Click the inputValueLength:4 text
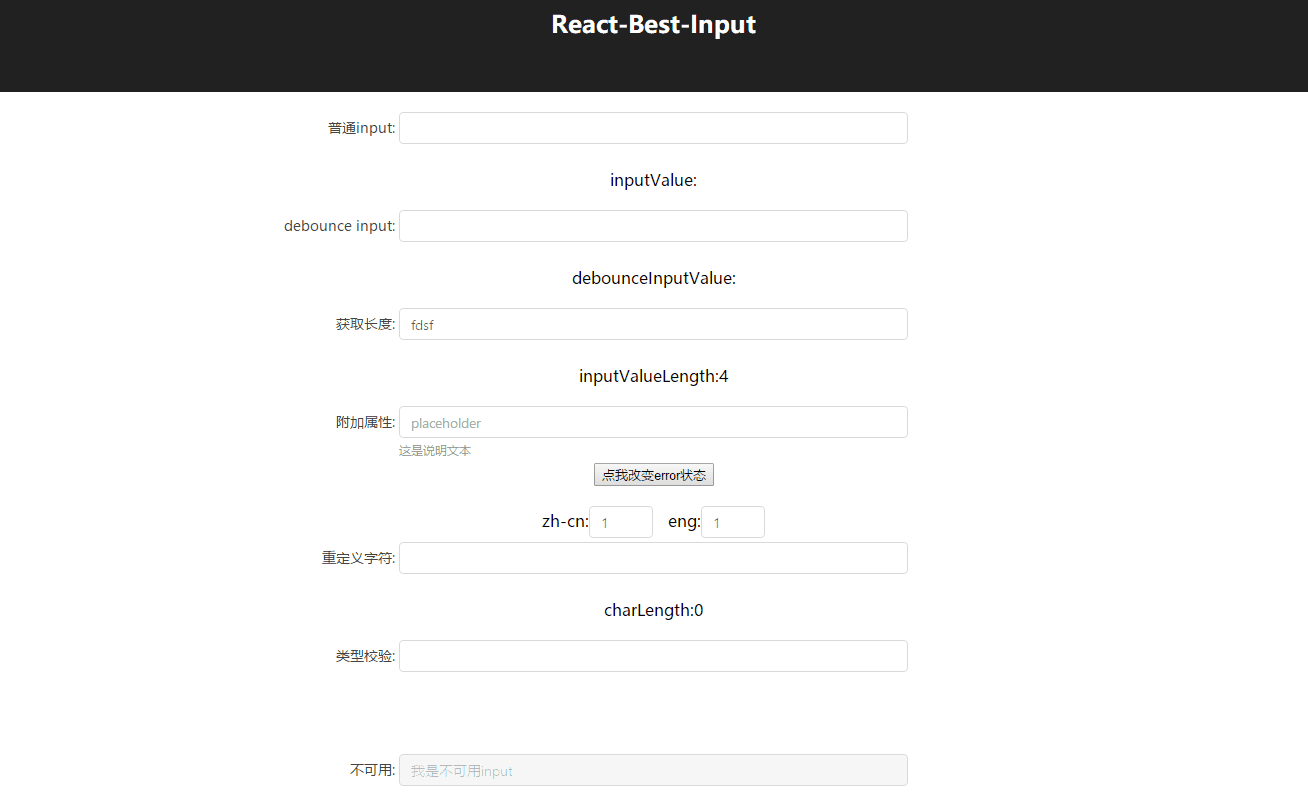 (654, 376)
